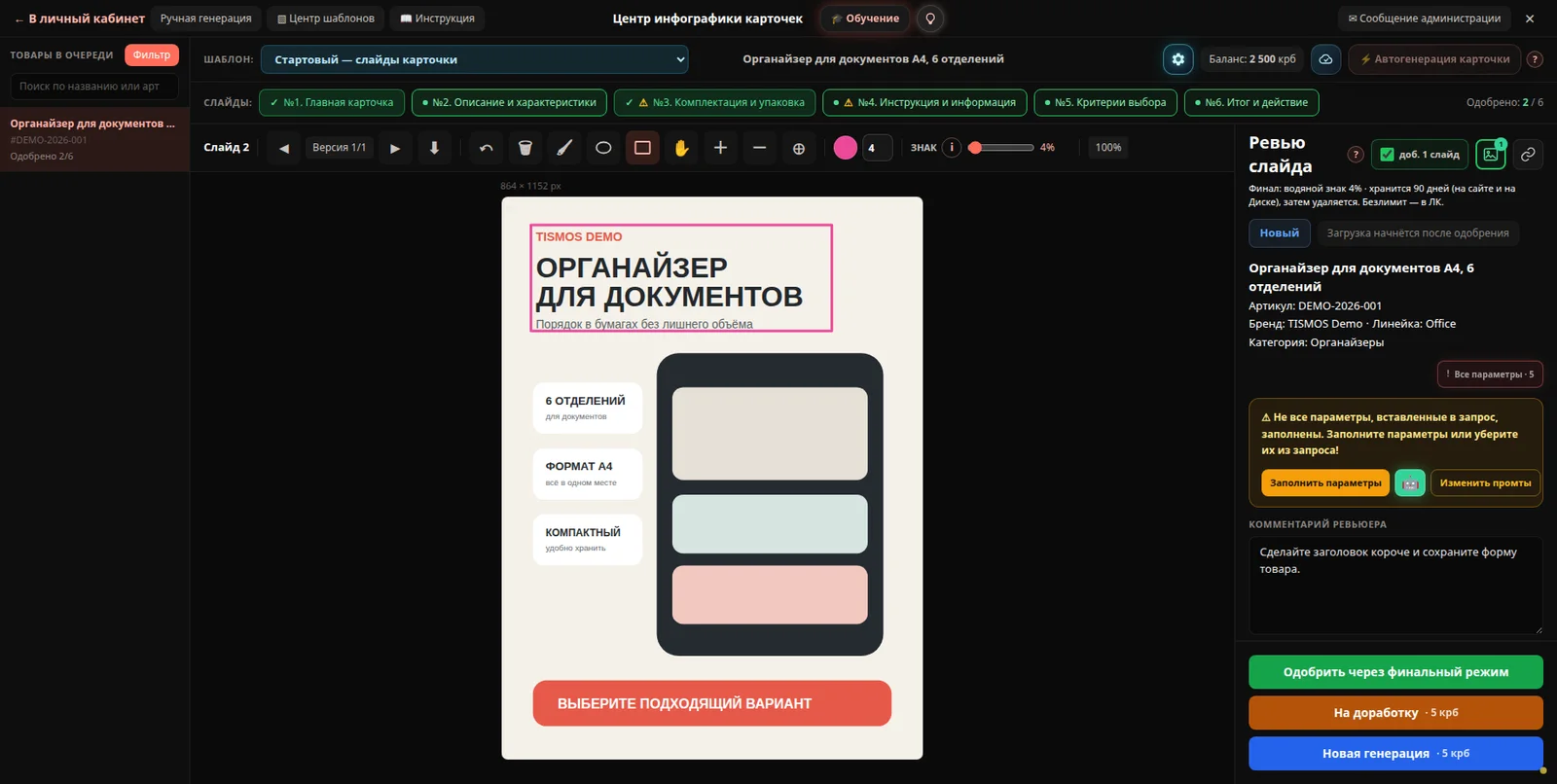Undo the last annotation
Screen dimensions: 1557x784
coord(487,148)
